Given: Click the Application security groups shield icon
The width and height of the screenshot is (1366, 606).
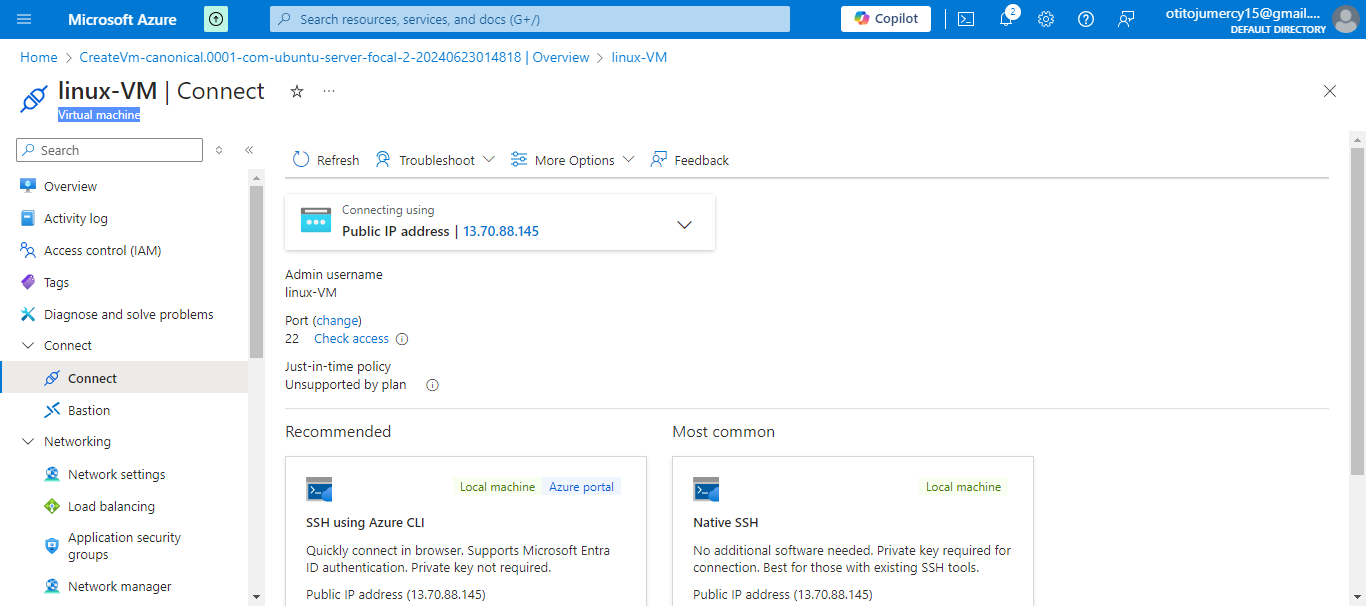Looking at the screenshot, I should (x=52, y=545).
